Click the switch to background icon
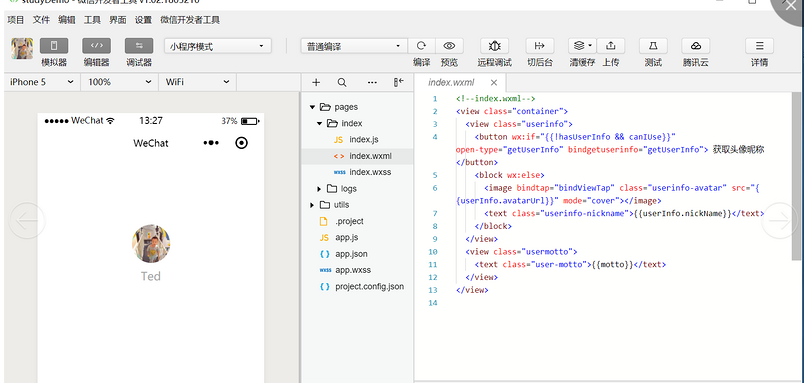Screen dimensions: 804x383 (x=540, y=46)
